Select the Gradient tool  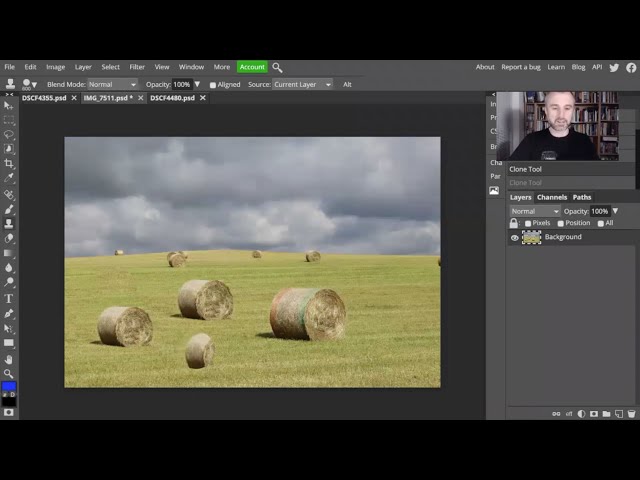[9, 253]
